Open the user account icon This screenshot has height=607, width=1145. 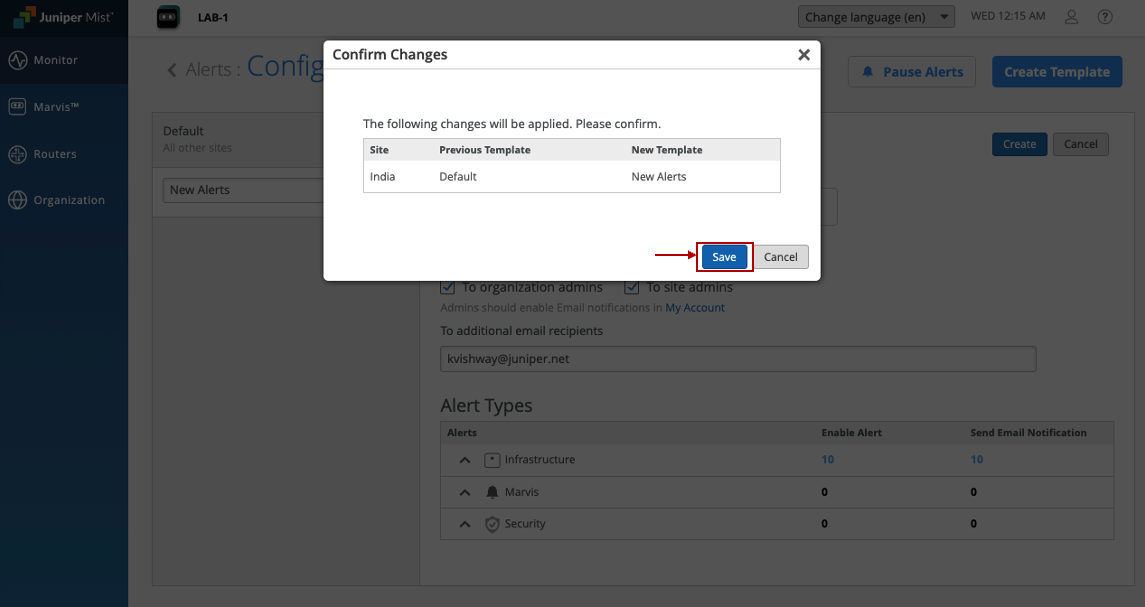click(x=1072, y=17)
